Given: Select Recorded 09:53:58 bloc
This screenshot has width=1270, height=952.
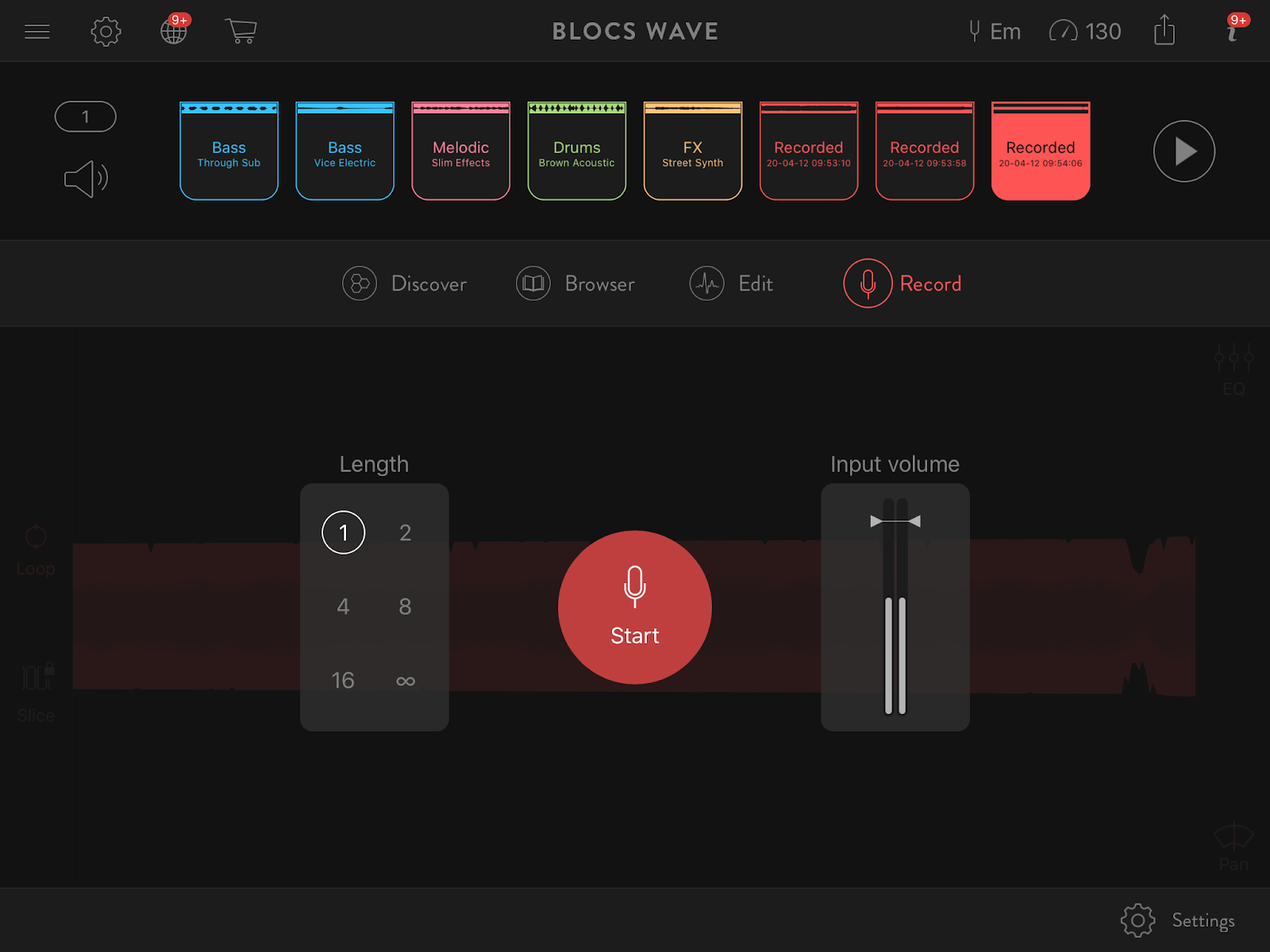Looking at the screenshot, I should (925, 151).
